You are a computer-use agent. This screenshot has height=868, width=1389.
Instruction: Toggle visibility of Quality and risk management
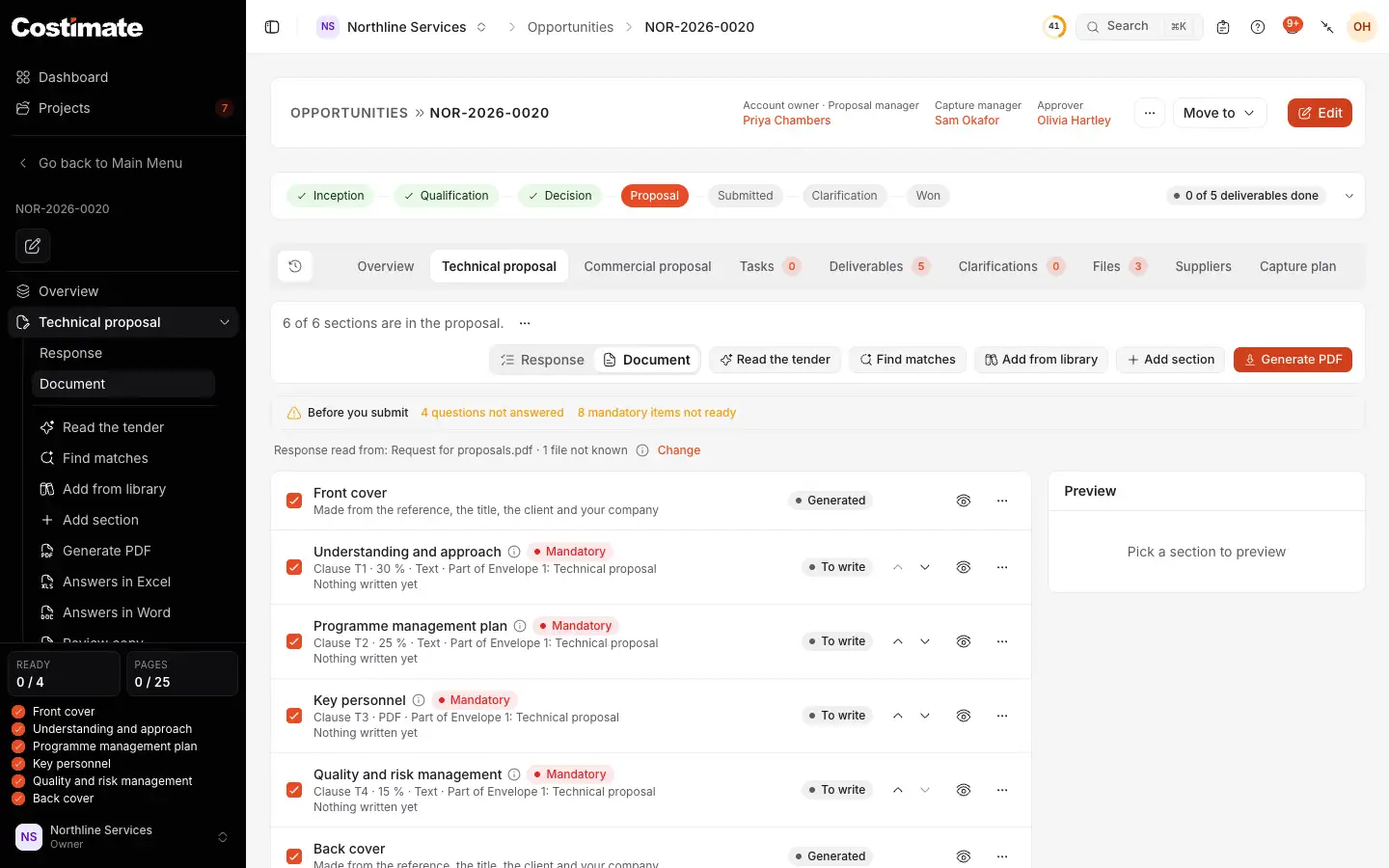point(964,790)
